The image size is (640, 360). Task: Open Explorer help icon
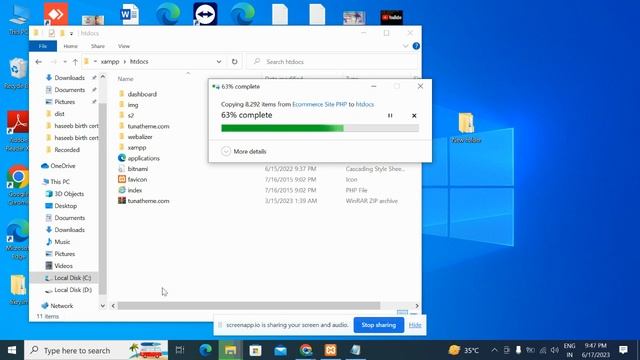click(x=416, y=46)
